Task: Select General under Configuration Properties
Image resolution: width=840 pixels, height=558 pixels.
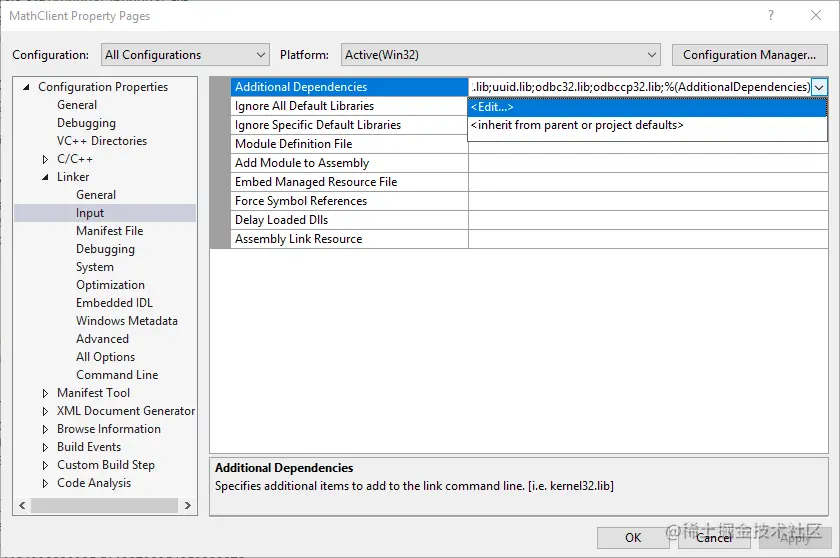Action: 77,105
